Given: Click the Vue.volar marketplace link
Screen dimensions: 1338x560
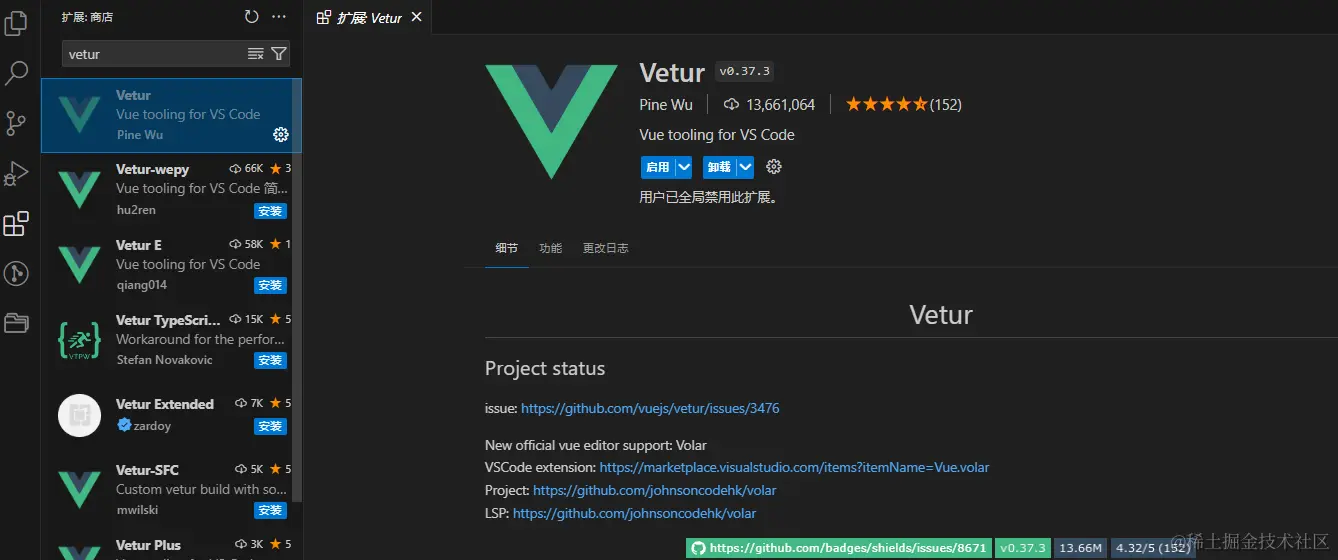Looking at the screenshot, I should pos(794,467).
